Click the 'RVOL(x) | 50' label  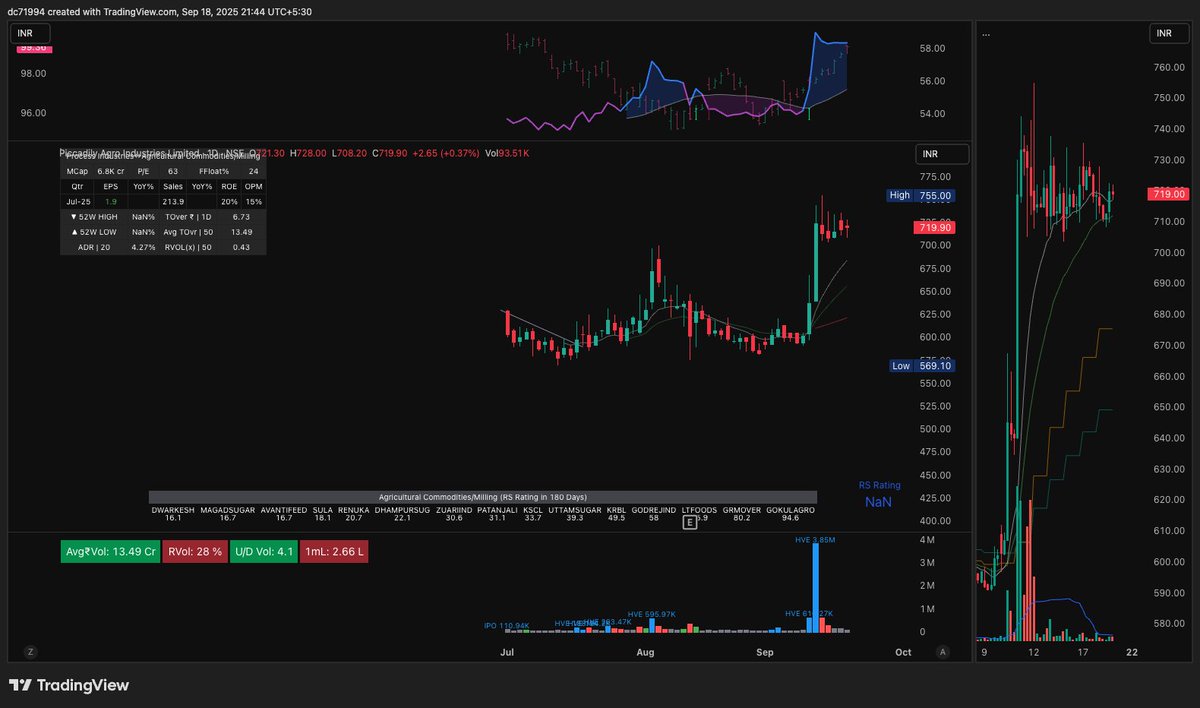(x=188, y=247)
